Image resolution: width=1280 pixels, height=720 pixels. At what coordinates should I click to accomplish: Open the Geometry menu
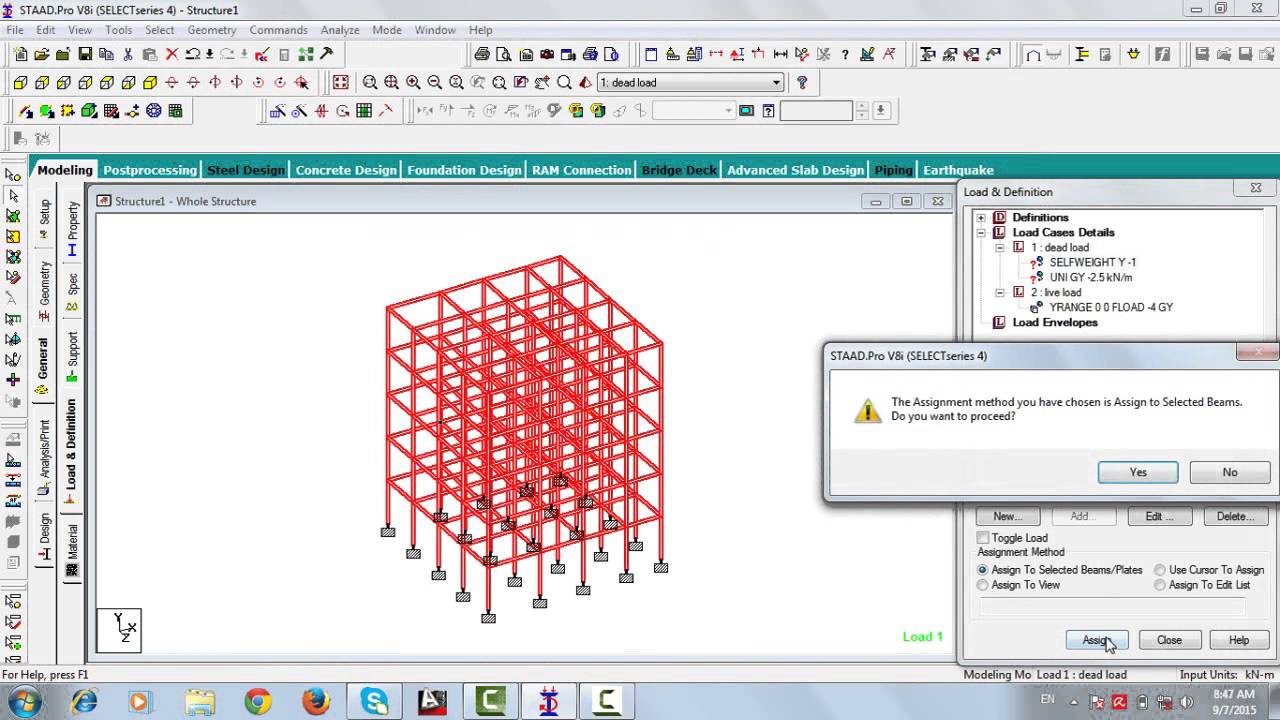pyautogui.click(x=212, y=30)
